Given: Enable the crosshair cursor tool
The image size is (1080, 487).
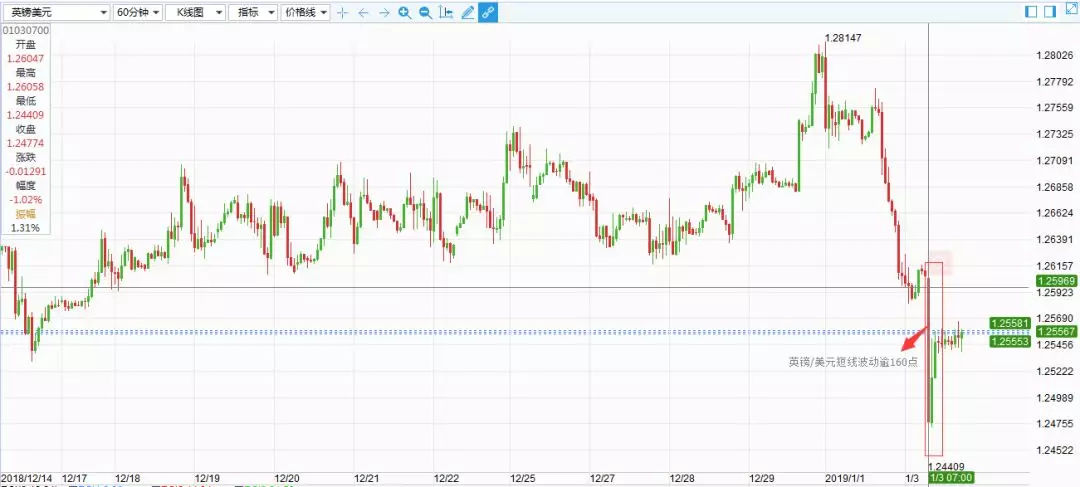Looking at the screenshot, I should point(343,12).
